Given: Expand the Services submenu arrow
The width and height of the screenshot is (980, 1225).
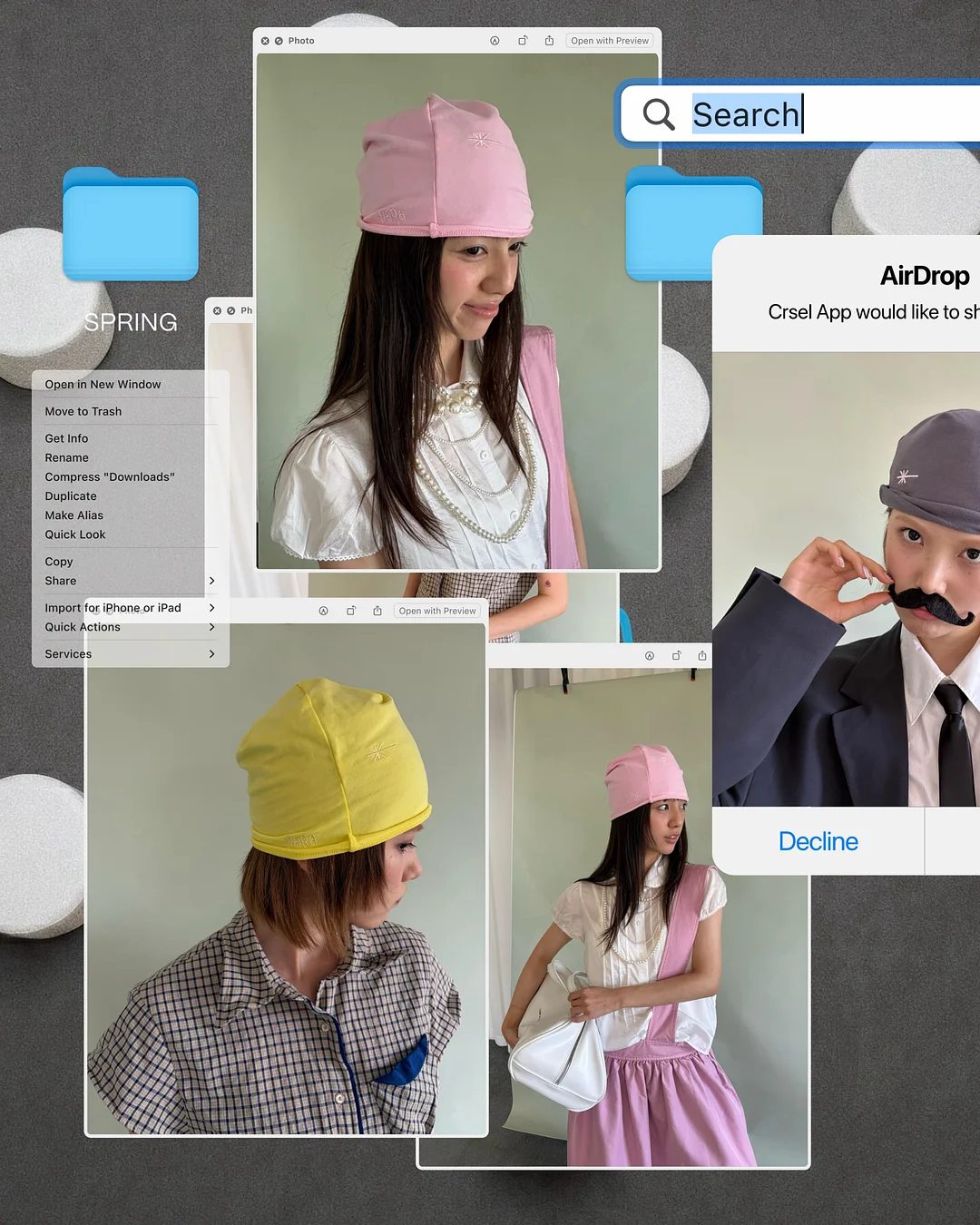Looking at the screenshot, I should coord(212,654).
